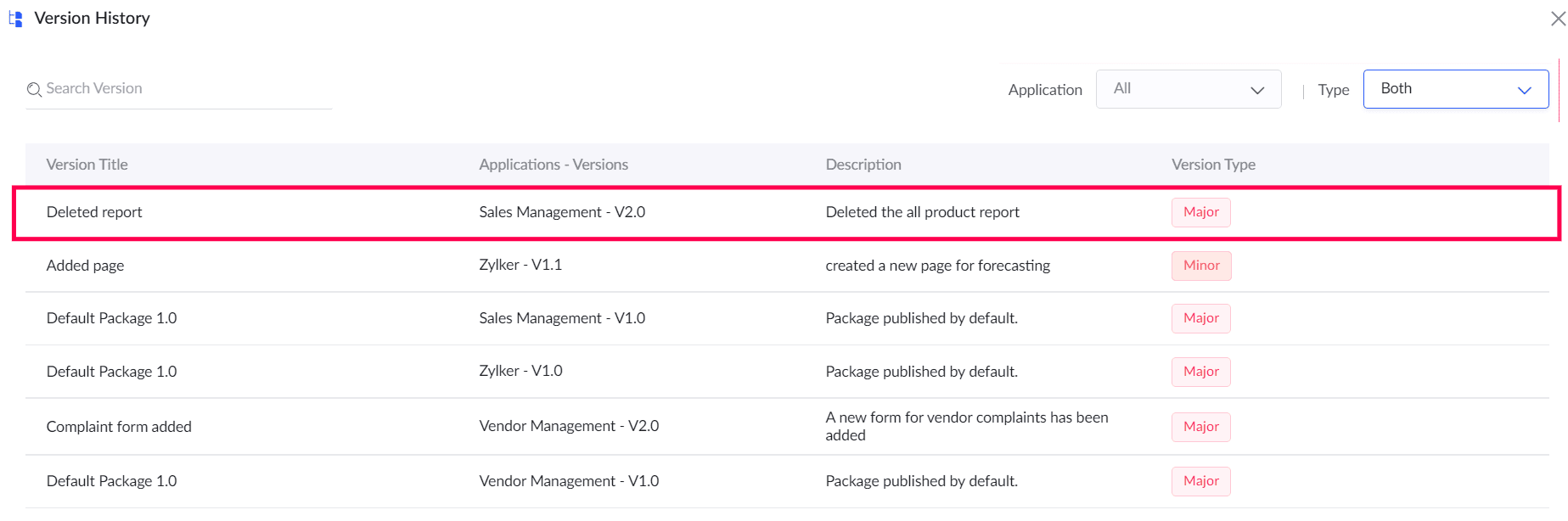The image size is (1568, 521).
Task: Click the Version History icon
Action: tap(15, 19)
